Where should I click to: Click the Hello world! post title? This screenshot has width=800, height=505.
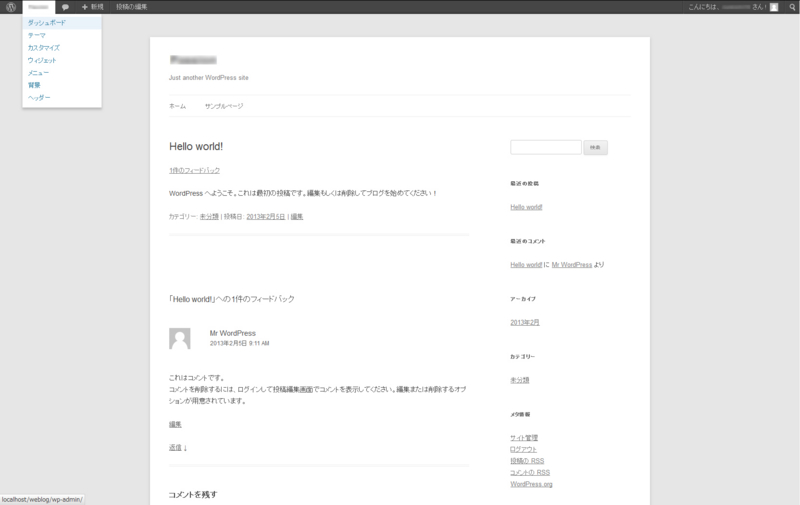point(196,146)
